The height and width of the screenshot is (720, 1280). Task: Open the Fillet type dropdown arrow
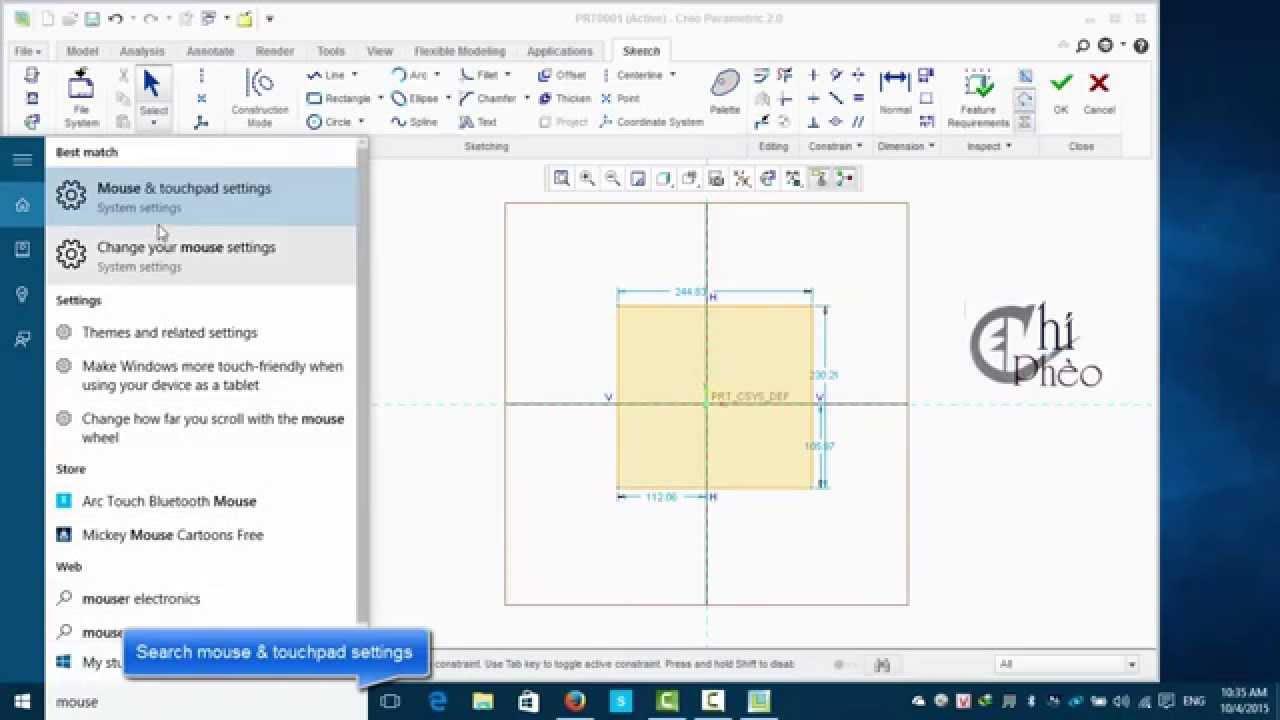507,75
